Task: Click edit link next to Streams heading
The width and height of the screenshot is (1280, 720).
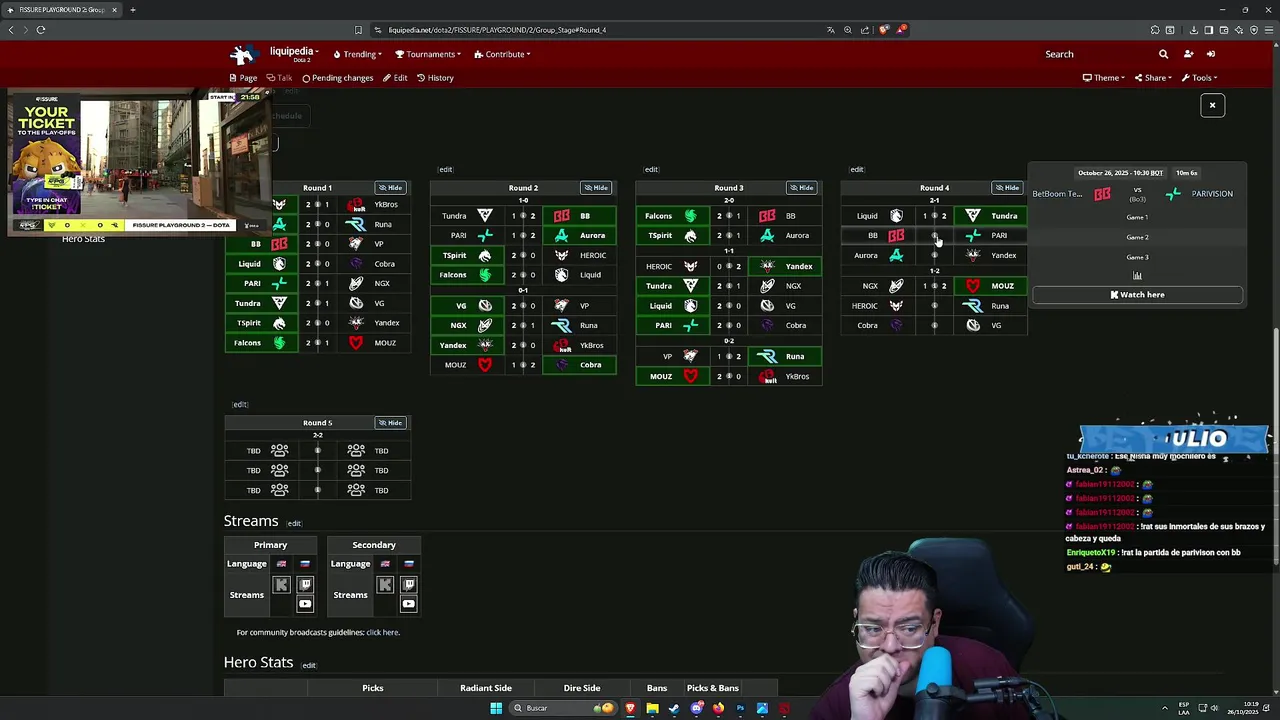Action: [294, 524]
